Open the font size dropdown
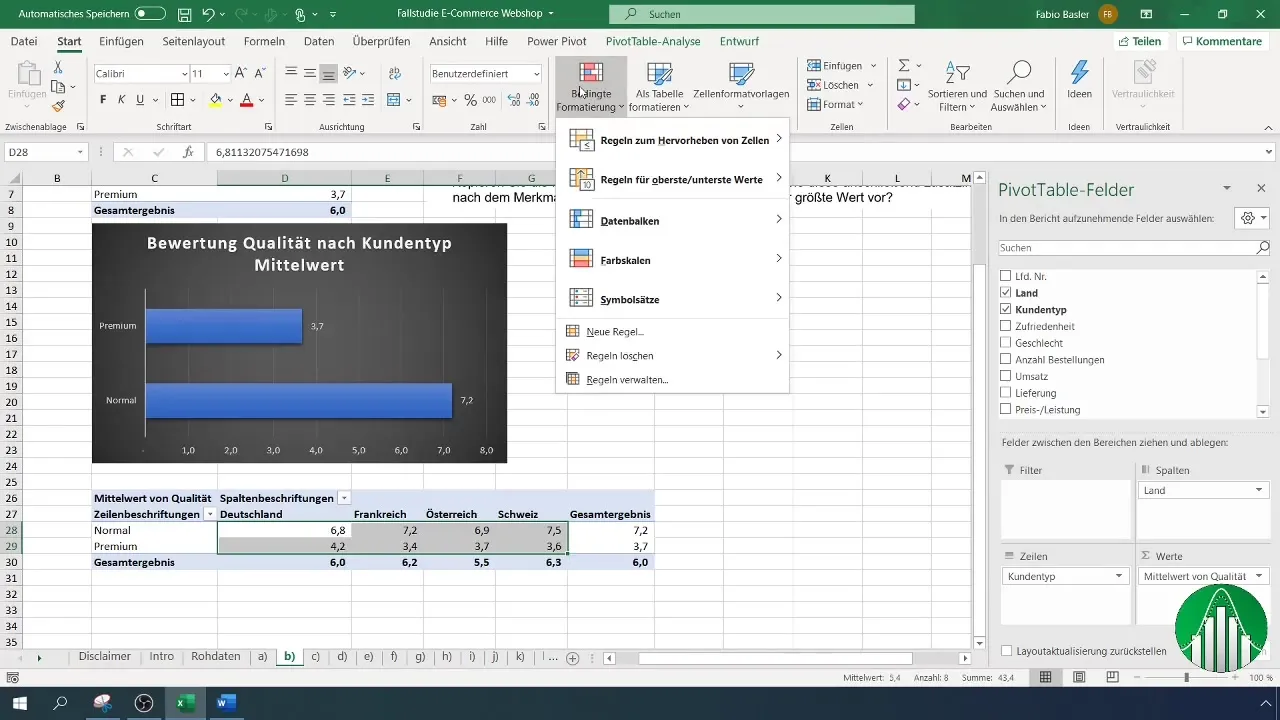The height and width of the screenshot is (720, 1280). click(224, 74)
